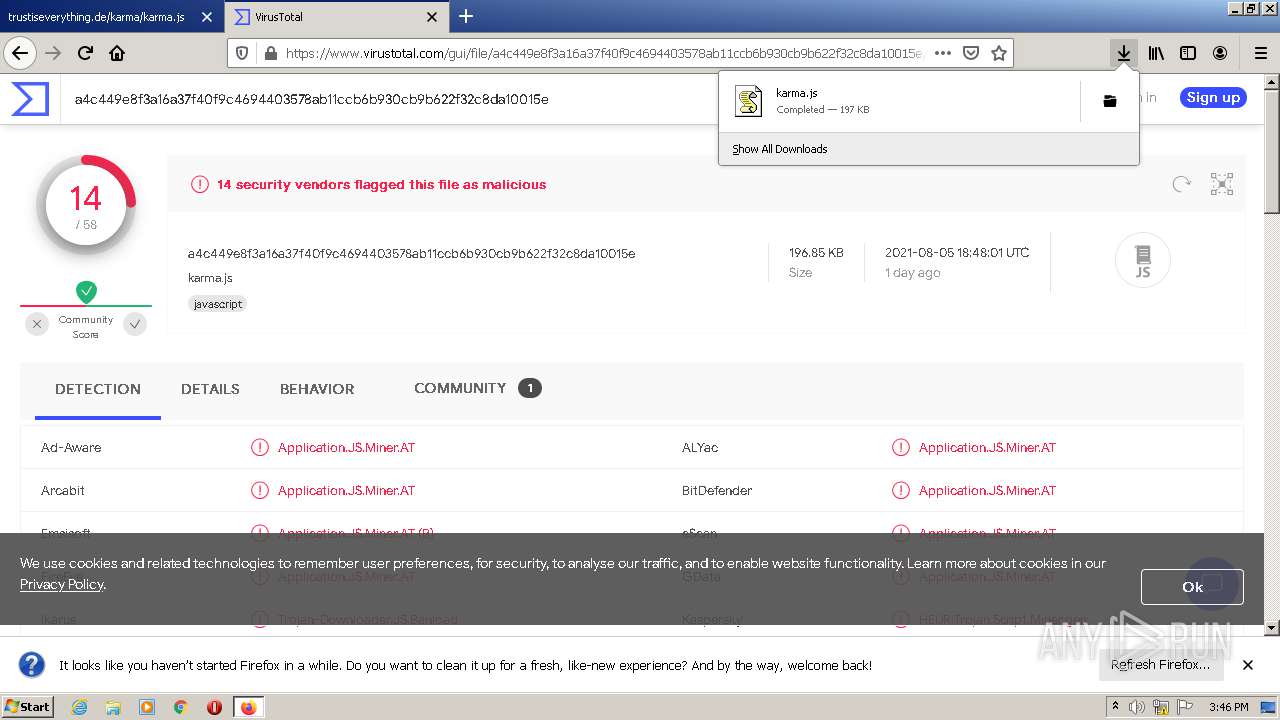This screenshot has width=1280, height=720.
Task: Click the Firefox taskbar button
Action: (248, 707)
